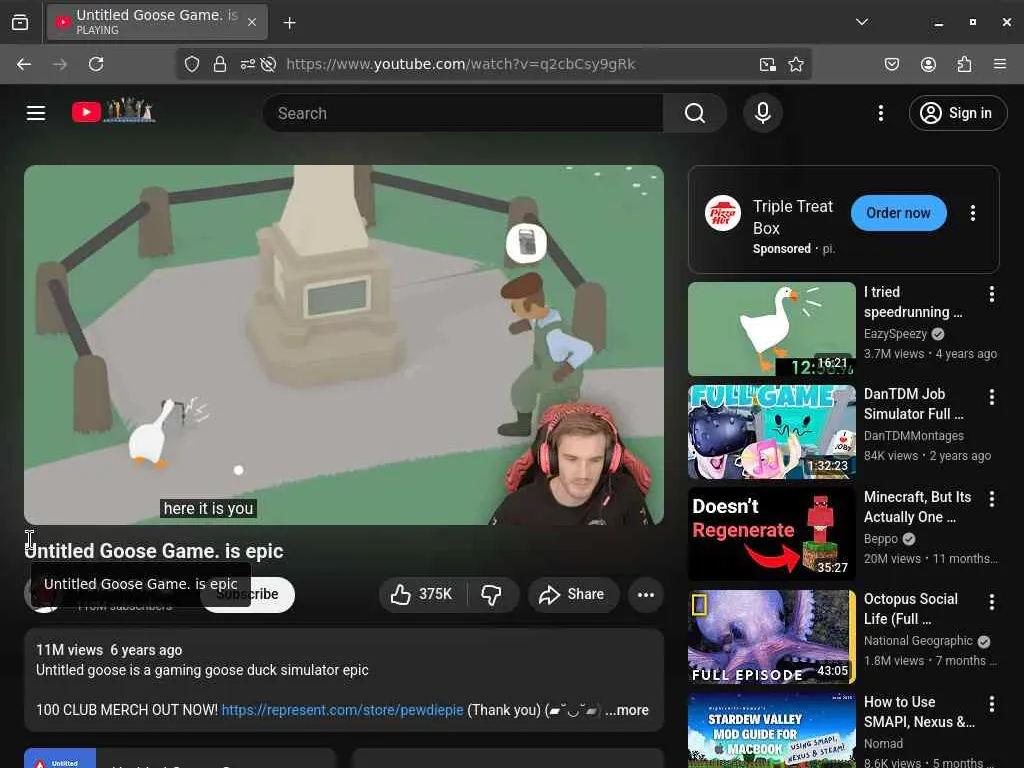Open picture-in-picture icon in address bar
Screen dimensions: 1024x768
(x=768, y=64)
